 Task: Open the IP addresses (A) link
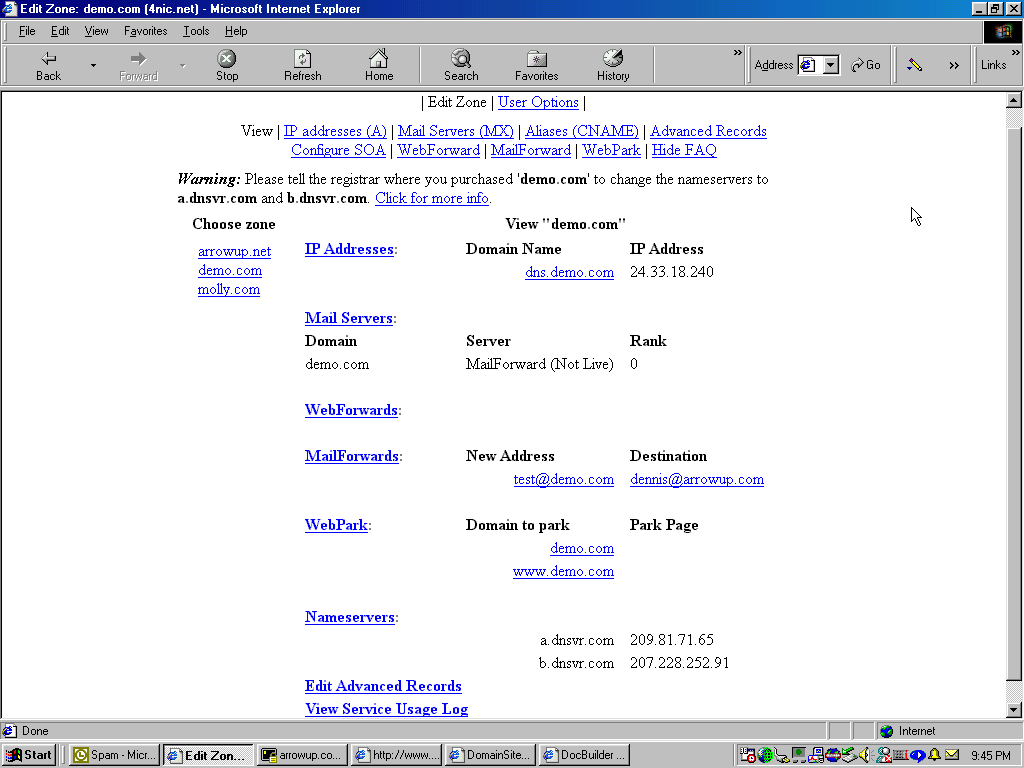point(335,131)
